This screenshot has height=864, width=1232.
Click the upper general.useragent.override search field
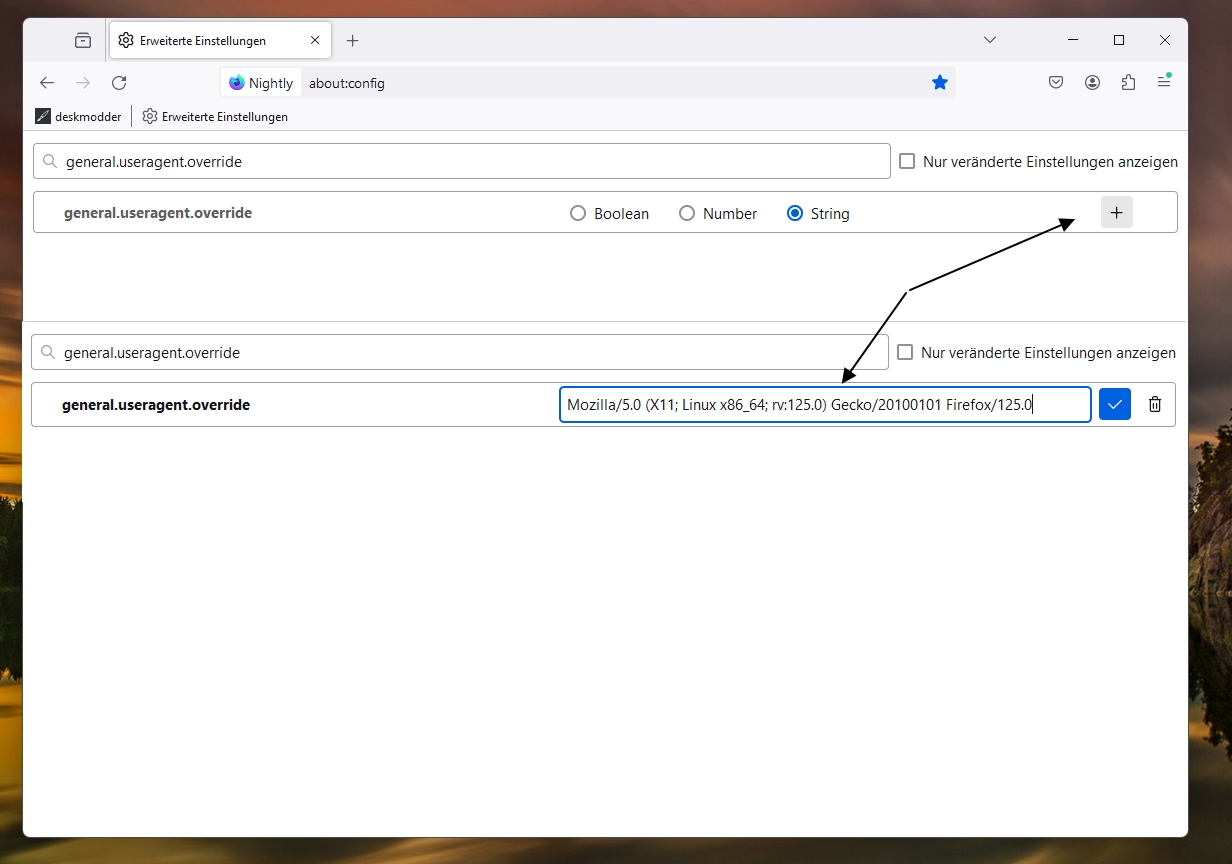(462, 161)
